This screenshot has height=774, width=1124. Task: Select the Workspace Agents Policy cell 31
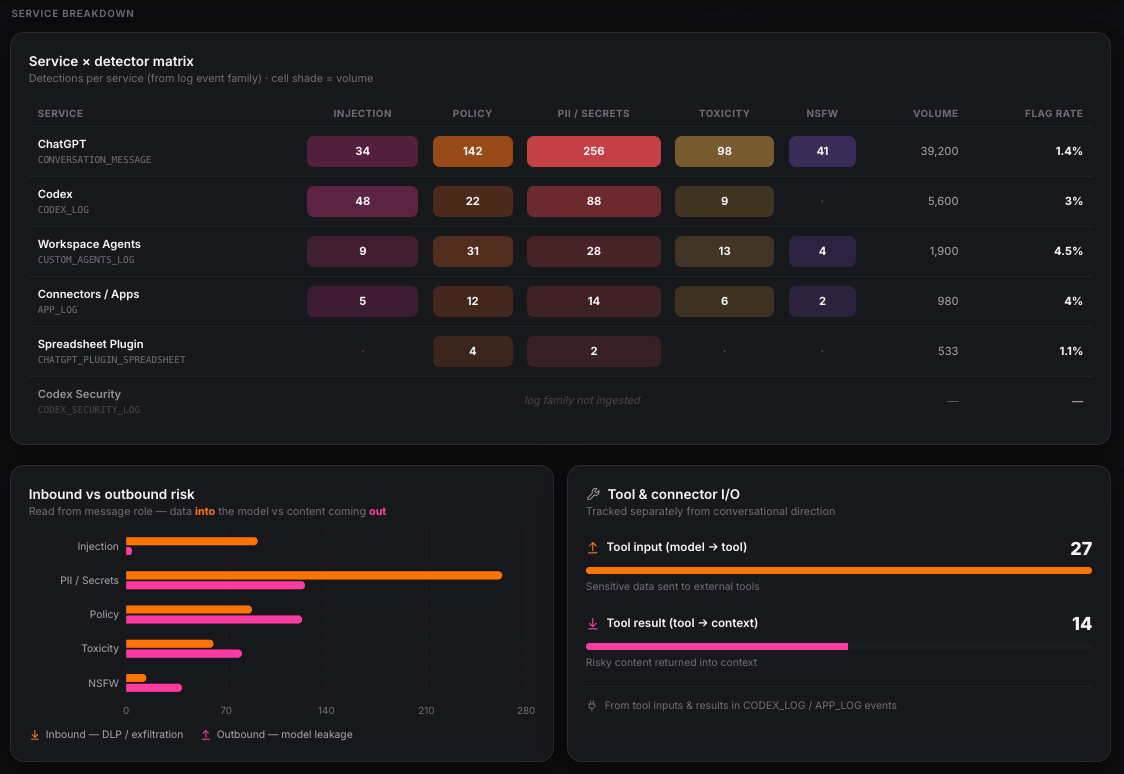(472, 252)
